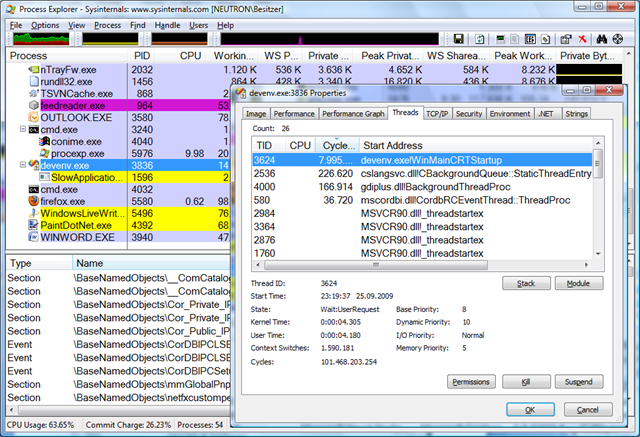640x437 pixels.
Task: Click the Stack button
Action: pyautogui.click(x=526, y=283)
